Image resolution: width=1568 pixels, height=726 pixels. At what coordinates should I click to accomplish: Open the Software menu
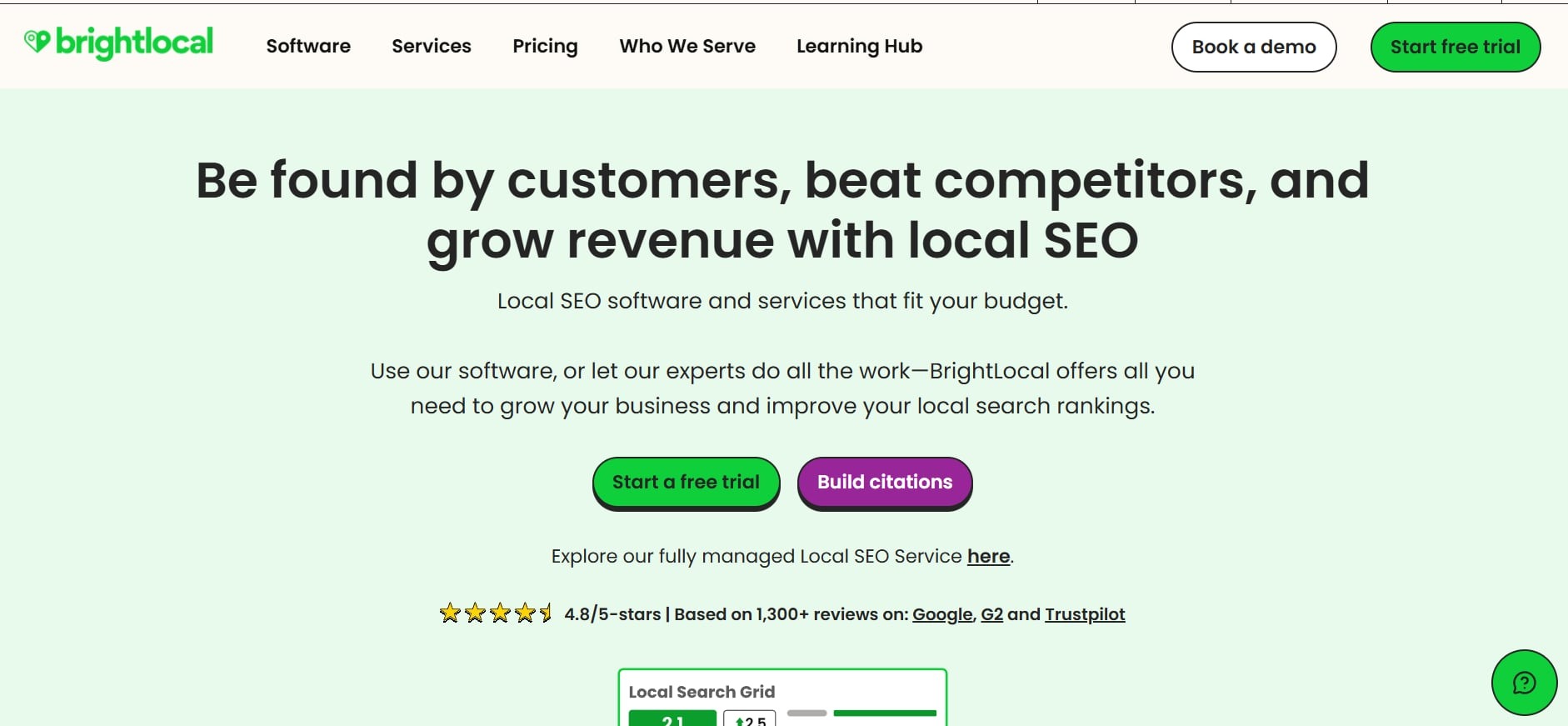[x=308, y=46]
